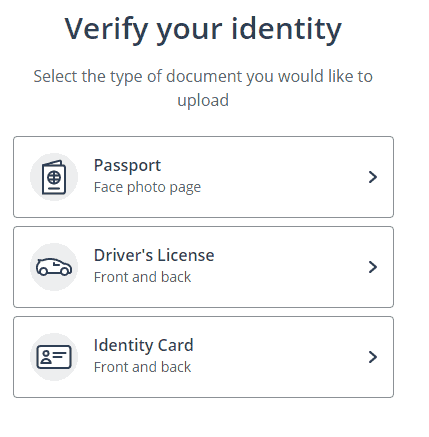429x437 pixels.
Task: Choose the Driver's License option card
Action: coord(203,267)
